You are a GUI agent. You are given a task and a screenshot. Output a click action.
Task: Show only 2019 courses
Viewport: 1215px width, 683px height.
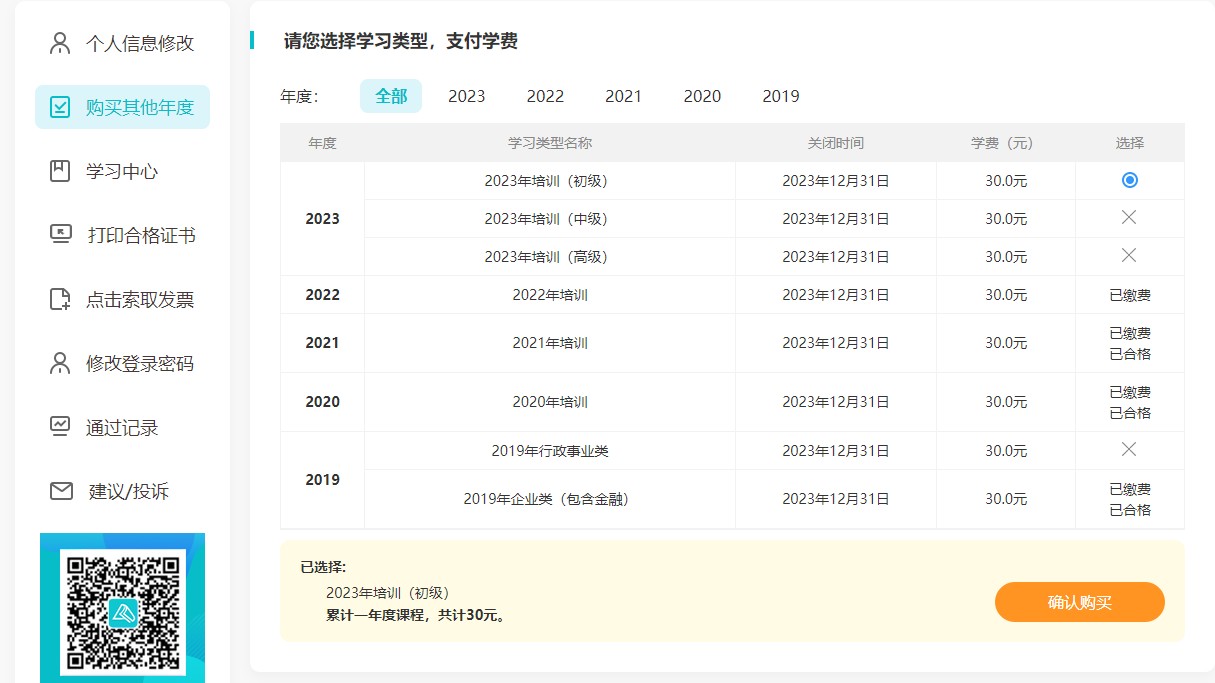click(780, 96)
